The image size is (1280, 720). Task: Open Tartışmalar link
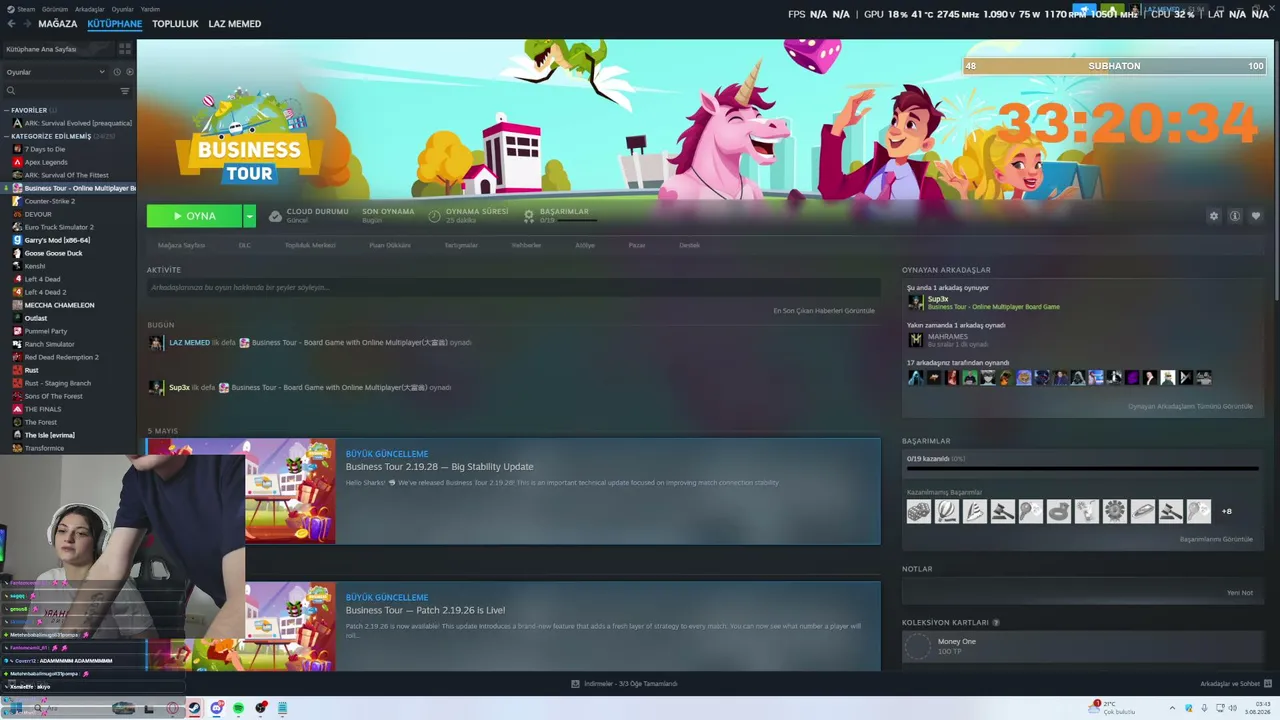(x=461, y=245)
